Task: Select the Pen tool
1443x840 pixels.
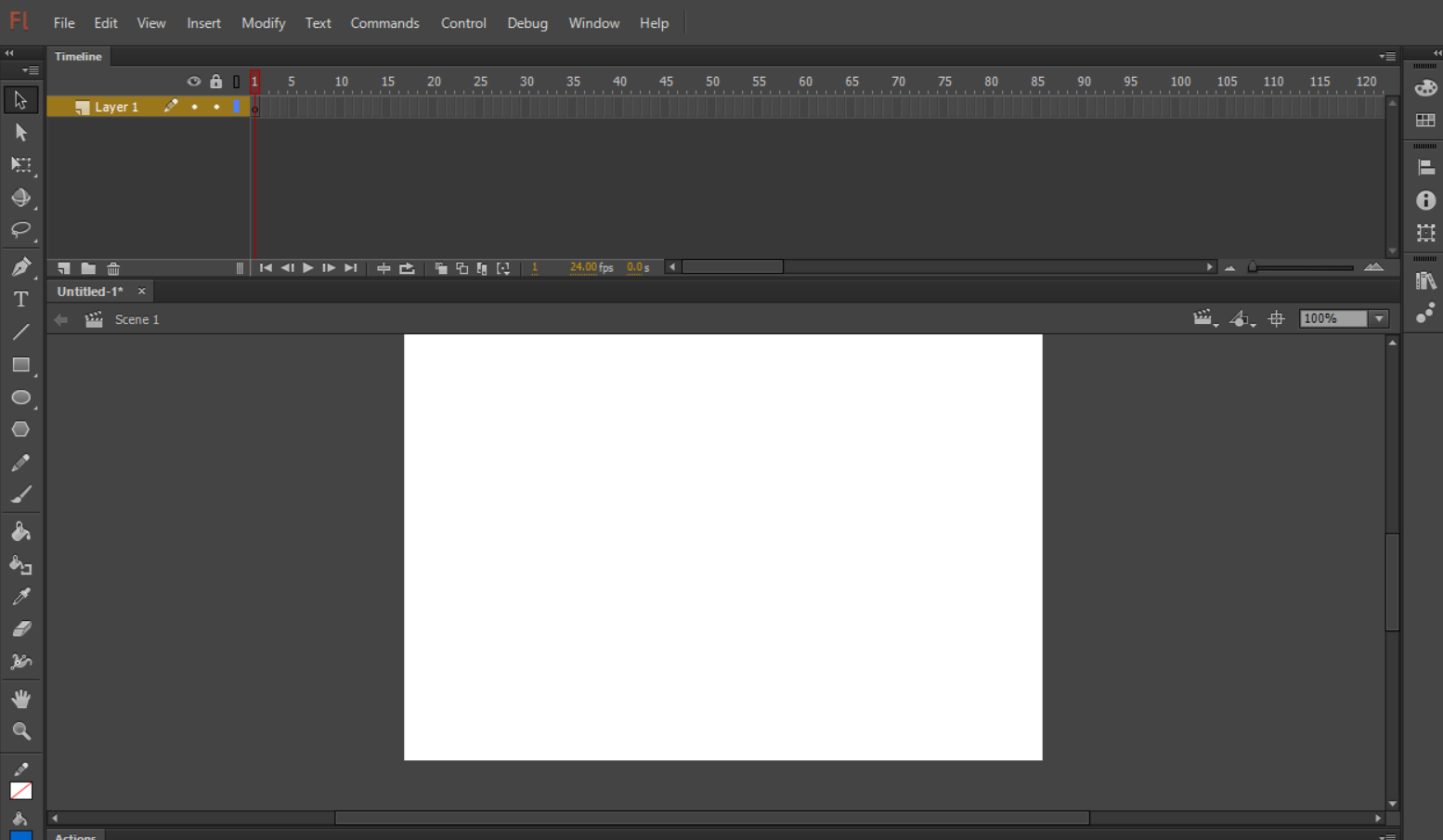Action: [20, 267]
